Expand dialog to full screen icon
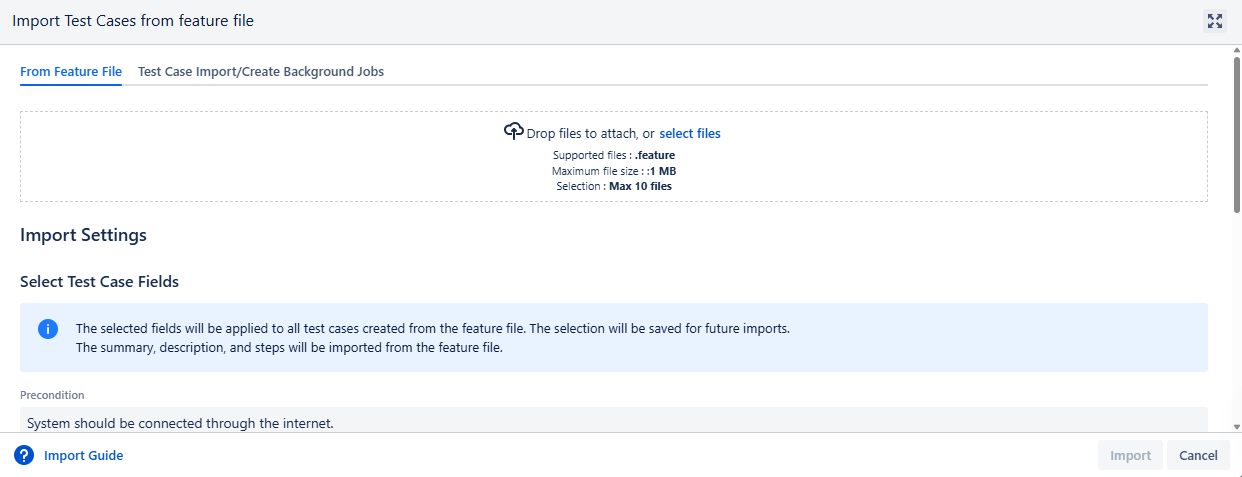1242x477 pixels. 1214,21
